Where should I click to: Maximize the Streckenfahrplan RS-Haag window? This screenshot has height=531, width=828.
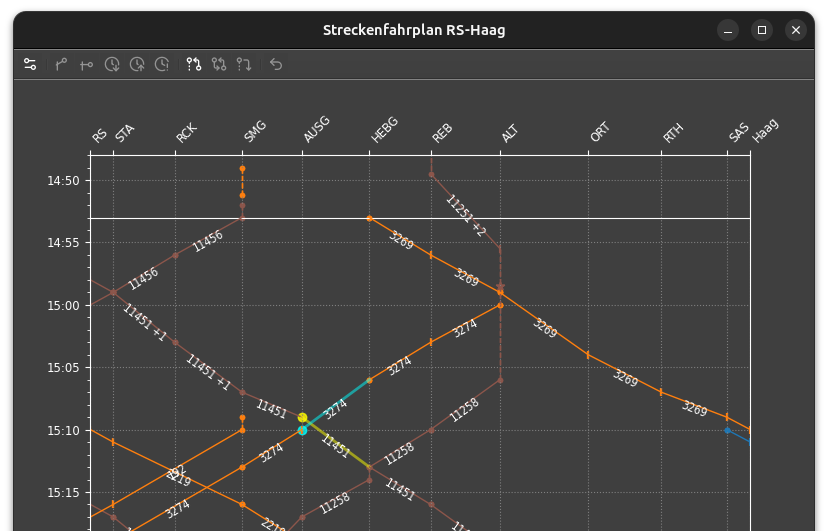(762, 30)
